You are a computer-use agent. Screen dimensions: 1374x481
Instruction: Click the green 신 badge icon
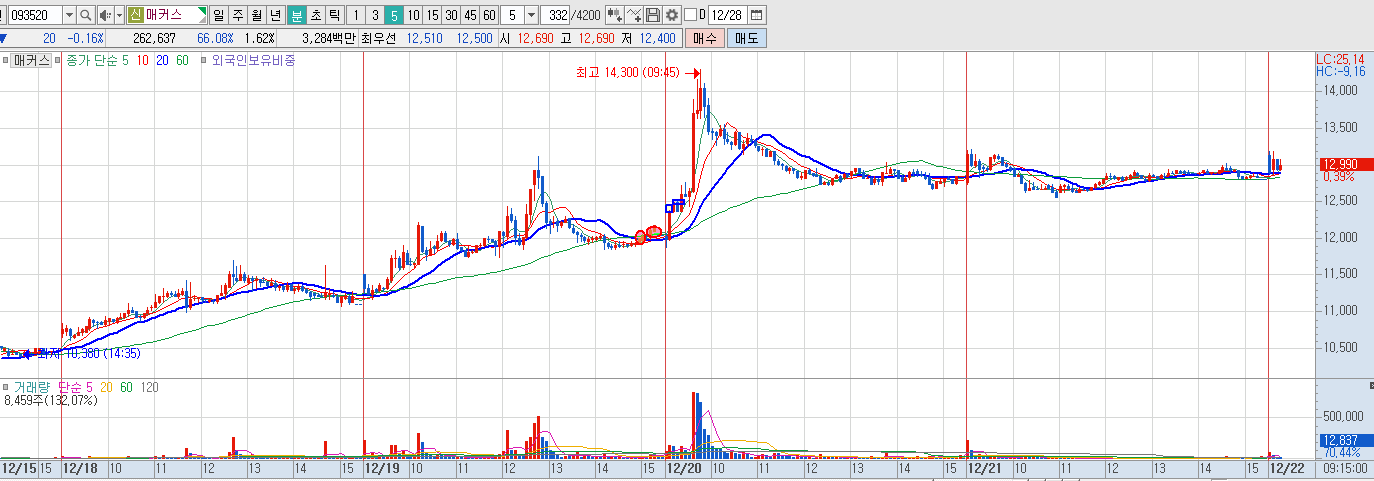tap(134, 15)
